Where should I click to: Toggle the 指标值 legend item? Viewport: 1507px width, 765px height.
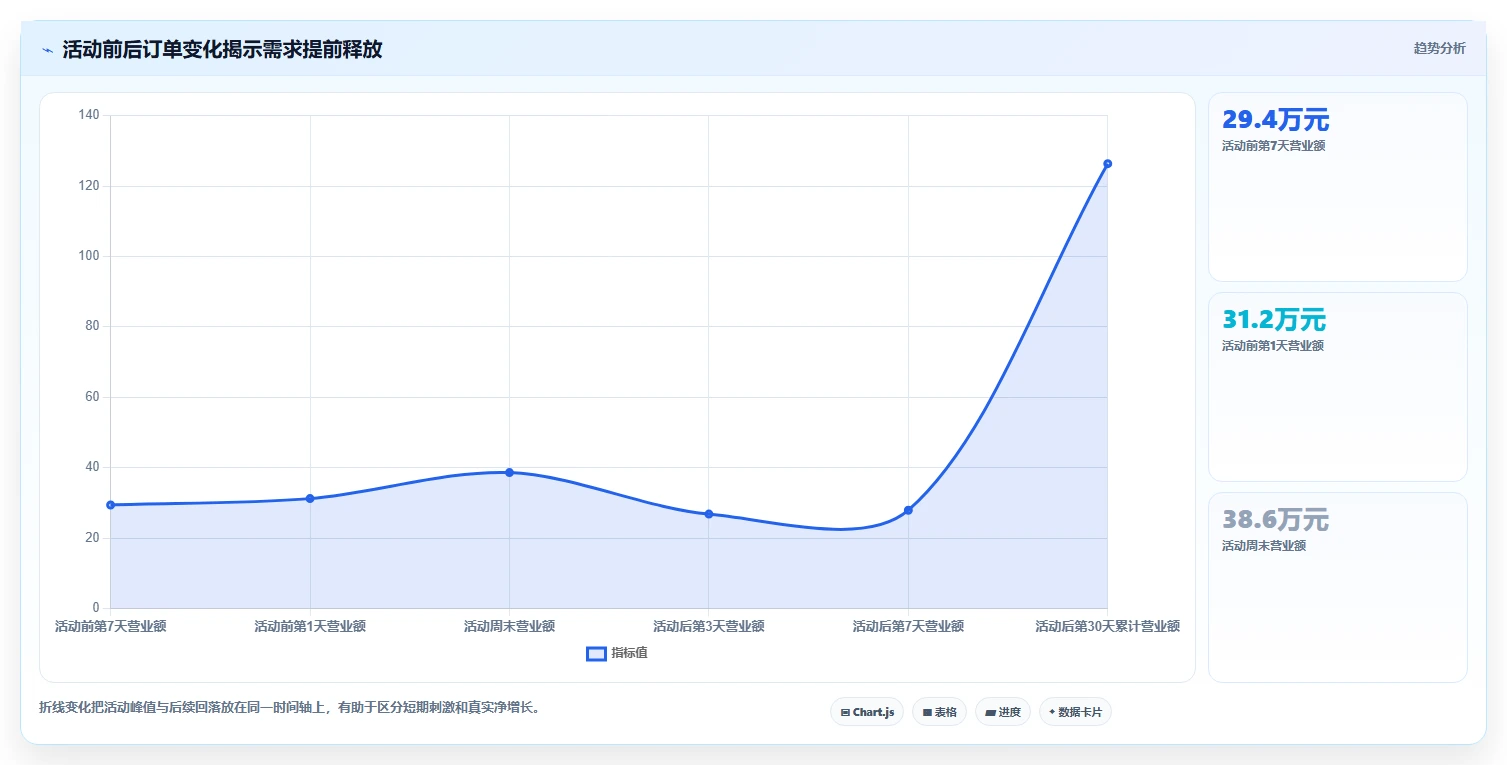(x=617, y=653)
